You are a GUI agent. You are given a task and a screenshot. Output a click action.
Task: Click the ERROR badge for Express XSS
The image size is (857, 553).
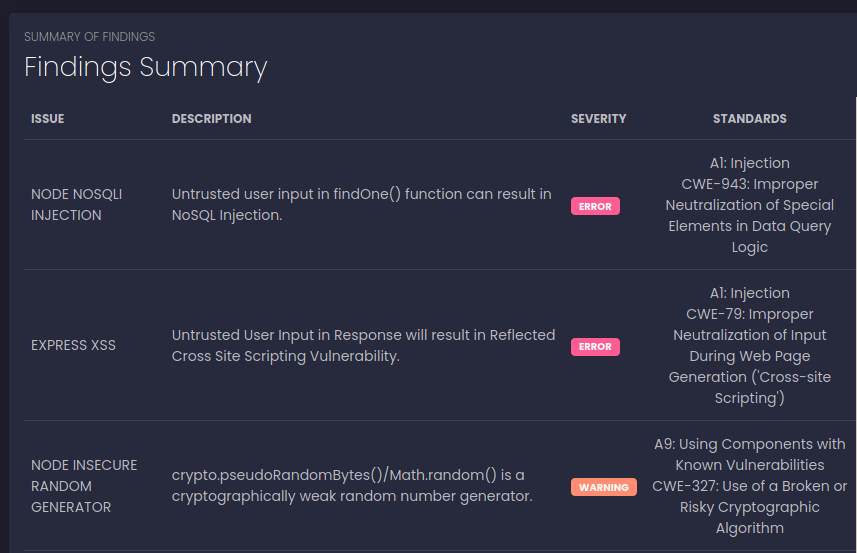(x=595, y=347)
